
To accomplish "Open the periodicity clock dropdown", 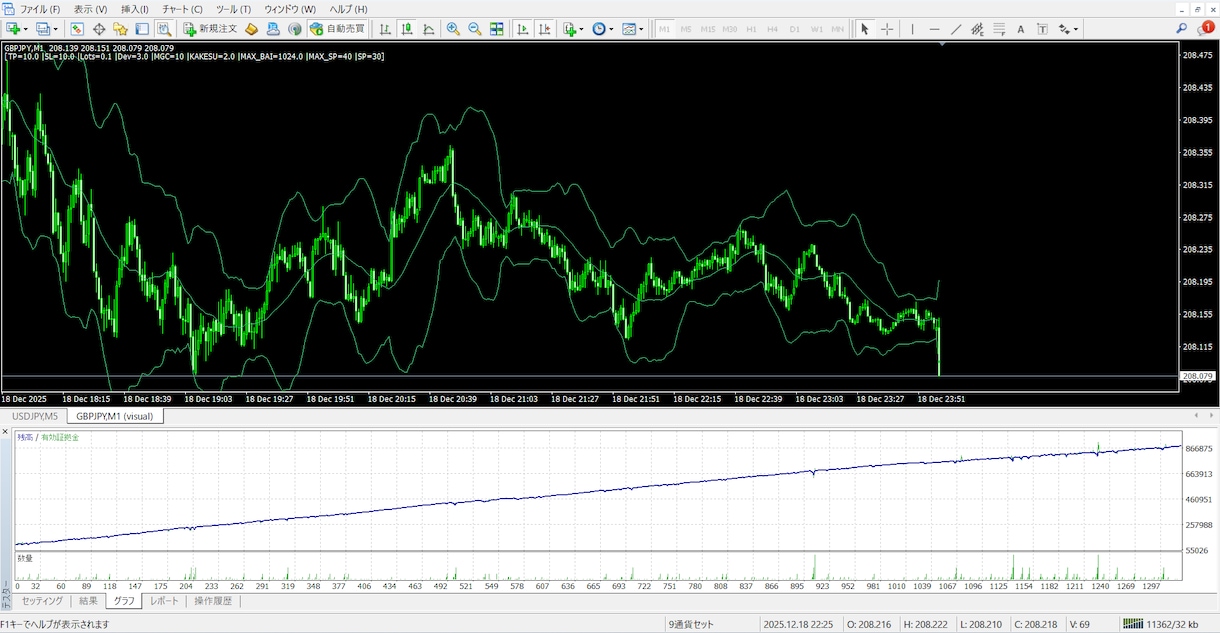I will [603, 29].
